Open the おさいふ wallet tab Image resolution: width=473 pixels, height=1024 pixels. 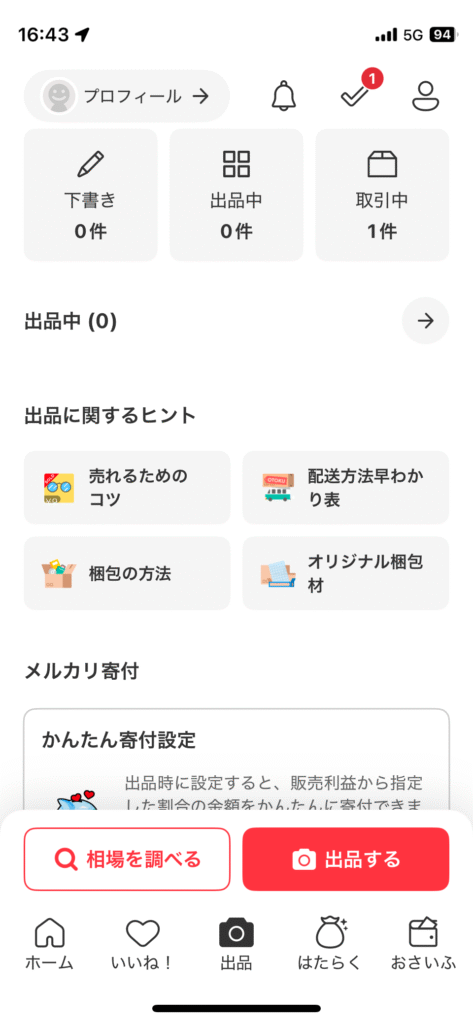tap(423, 944)
